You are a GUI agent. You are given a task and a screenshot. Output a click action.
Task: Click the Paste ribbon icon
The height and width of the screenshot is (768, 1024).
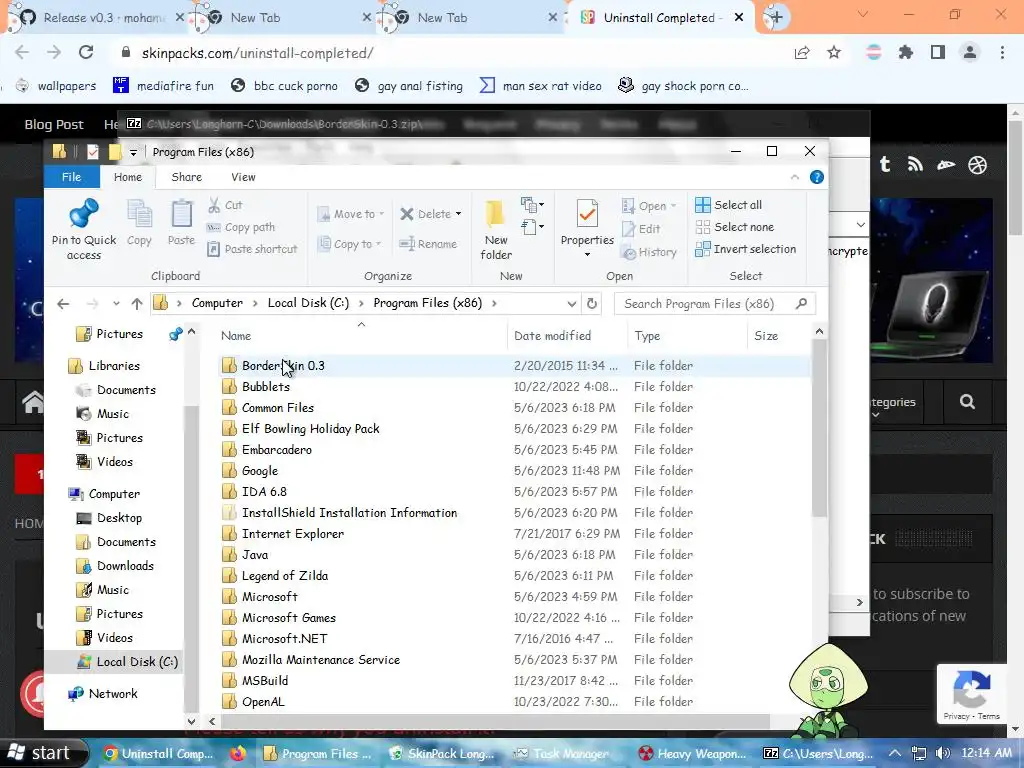click(x=182, y=223)
